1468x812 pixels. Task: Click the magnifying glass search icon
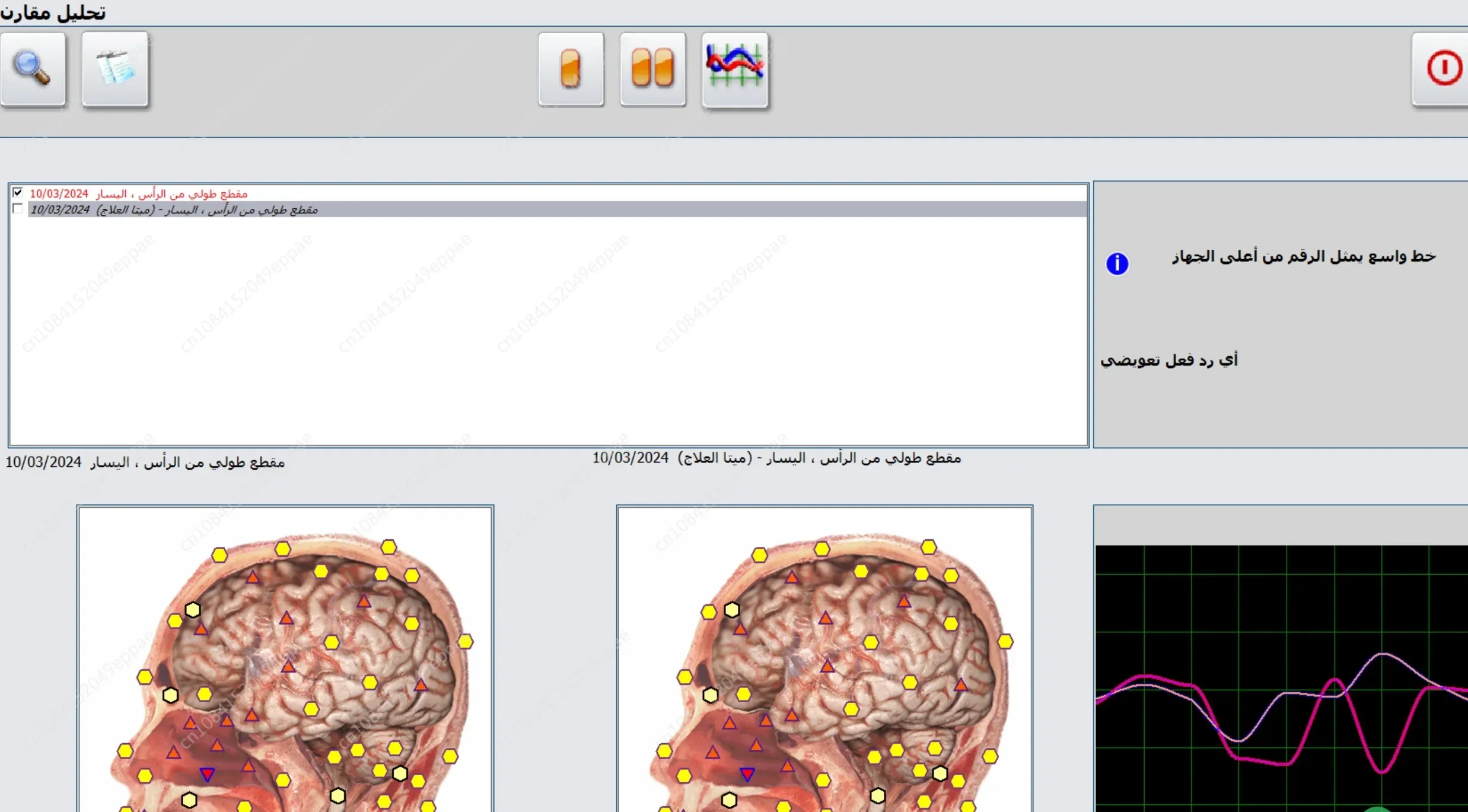pyautogui.click(x=33, y=69)
